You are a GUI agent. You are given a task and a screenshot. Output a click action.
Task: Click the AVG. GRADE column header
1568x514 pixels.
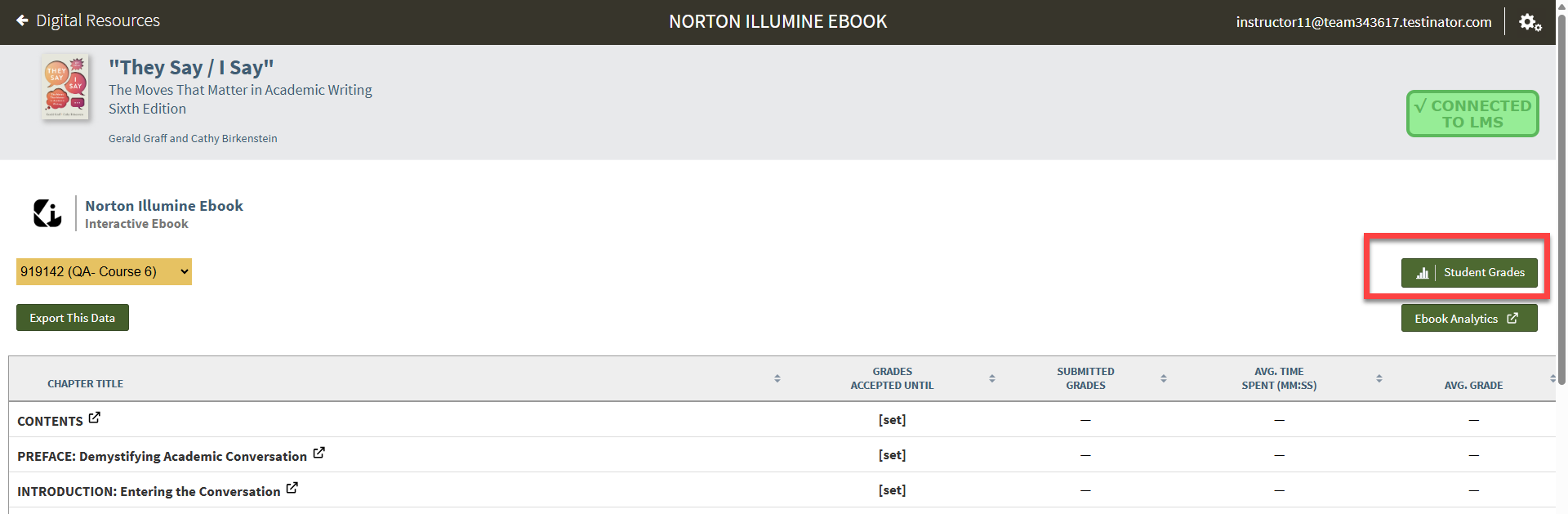coord(1473,386)
